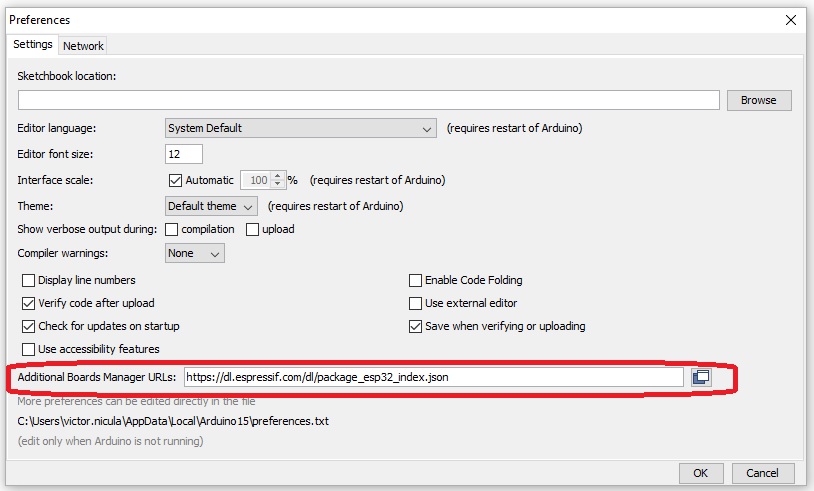Viewport: 814px width, 491px height.
Task: Disable Verify code after upload
Action: 29,303
